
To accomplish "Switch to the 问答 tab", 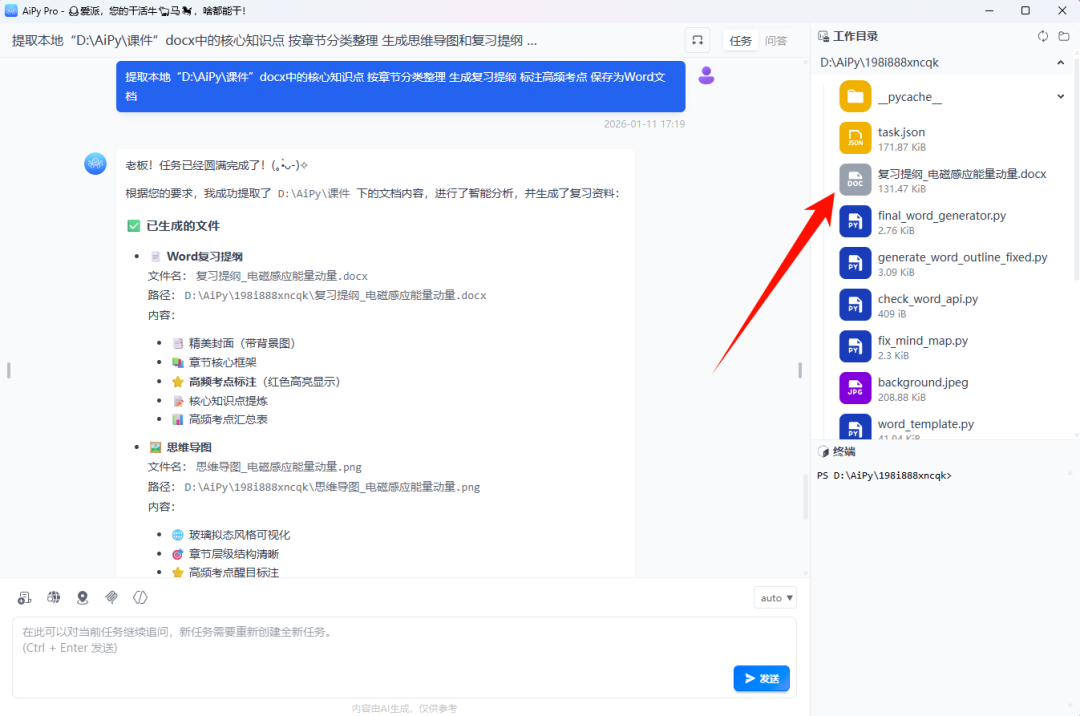I will (x=776, y=41).
